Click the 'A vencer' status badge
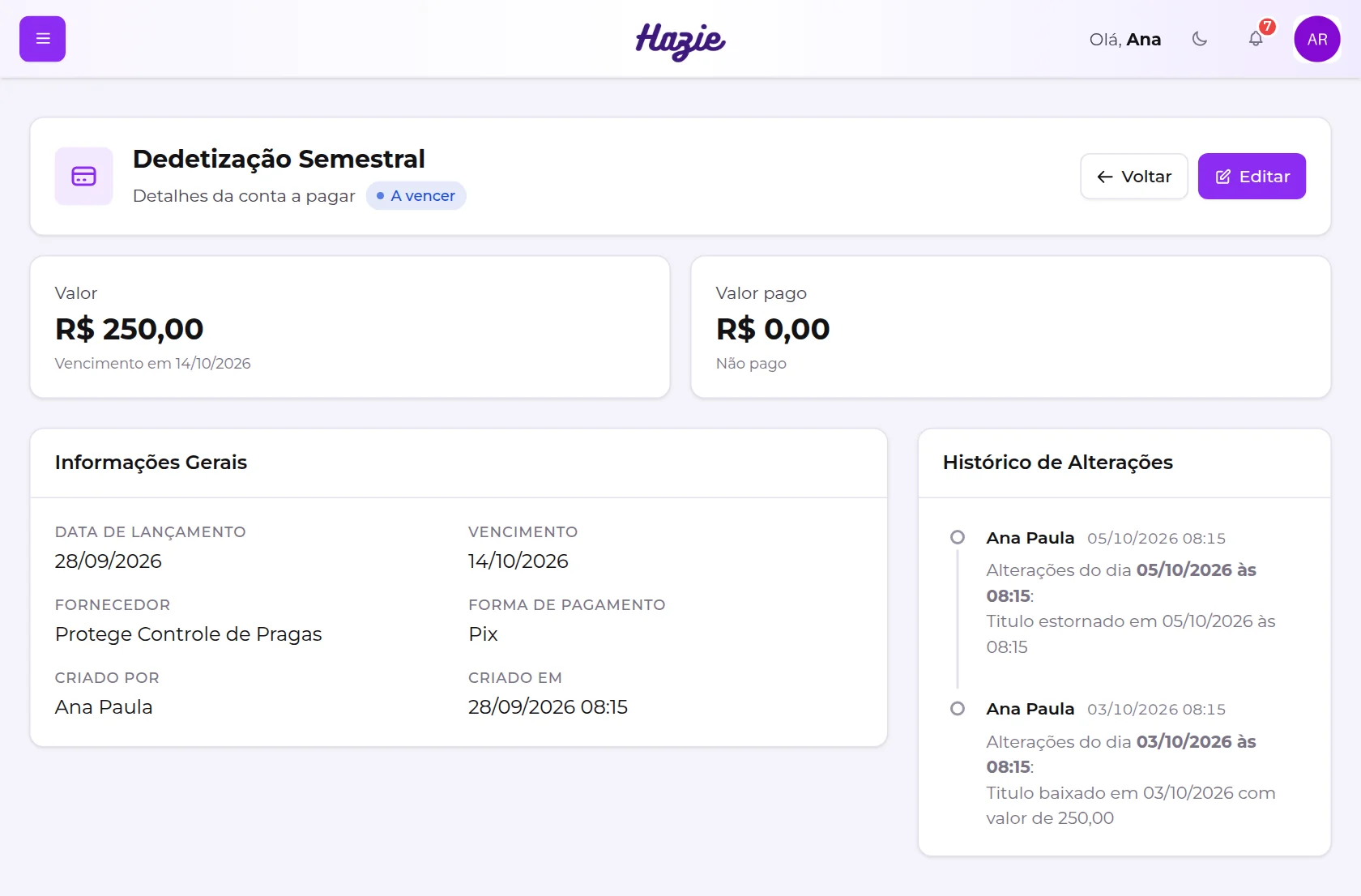Screen dimensions: 1361x896 tap(416, 196)
